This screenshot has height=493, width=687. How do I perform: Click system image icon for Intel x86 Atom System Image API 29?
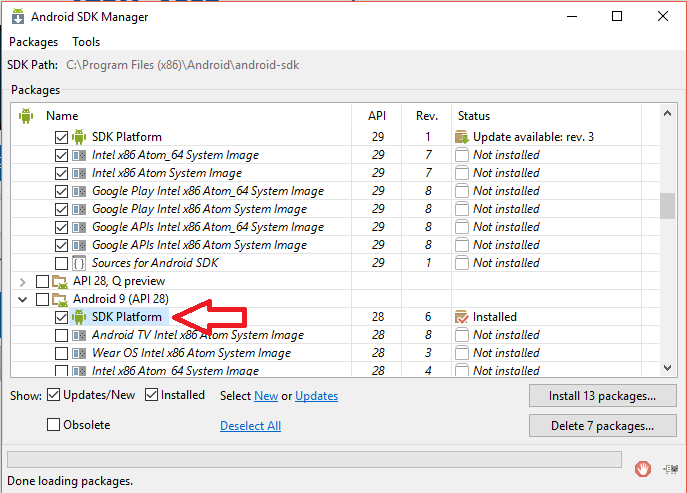79,173
